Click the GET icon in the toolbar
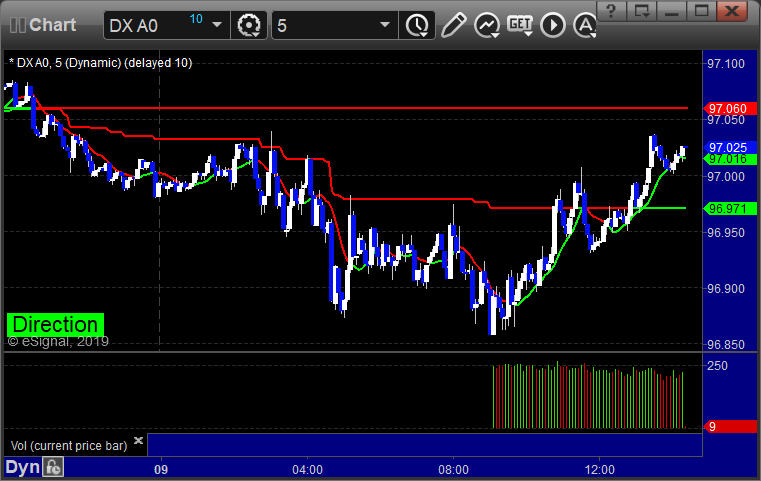This screenshot has height=481, width=761. (x=520, y=25)
